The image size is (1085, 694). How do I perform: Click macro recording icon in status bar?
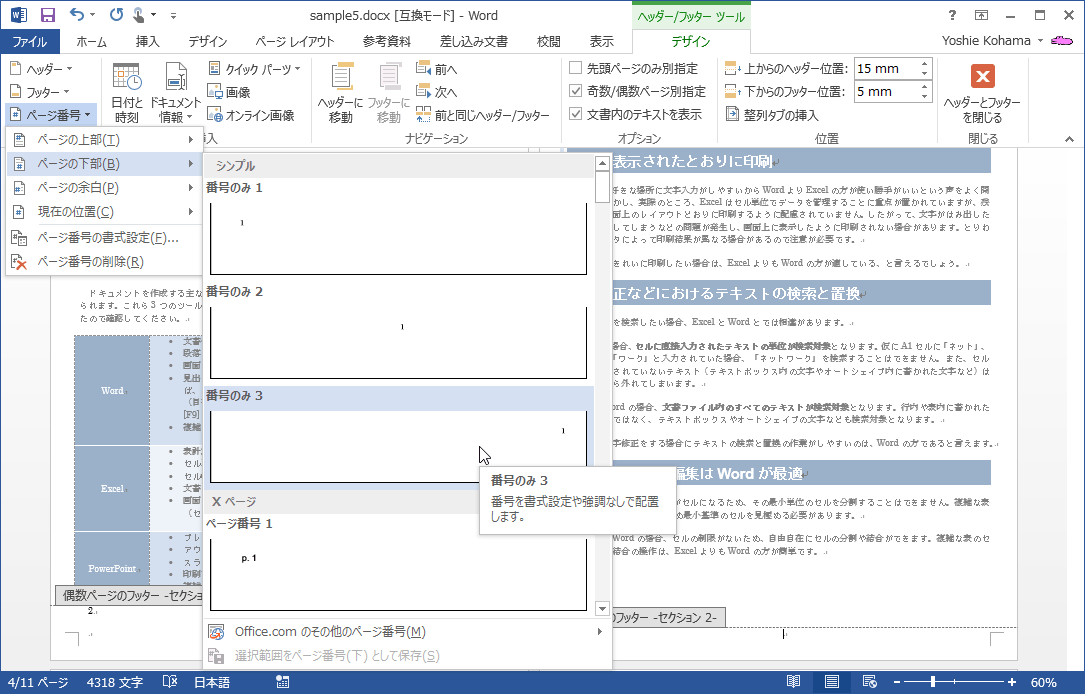click(282, 682)
